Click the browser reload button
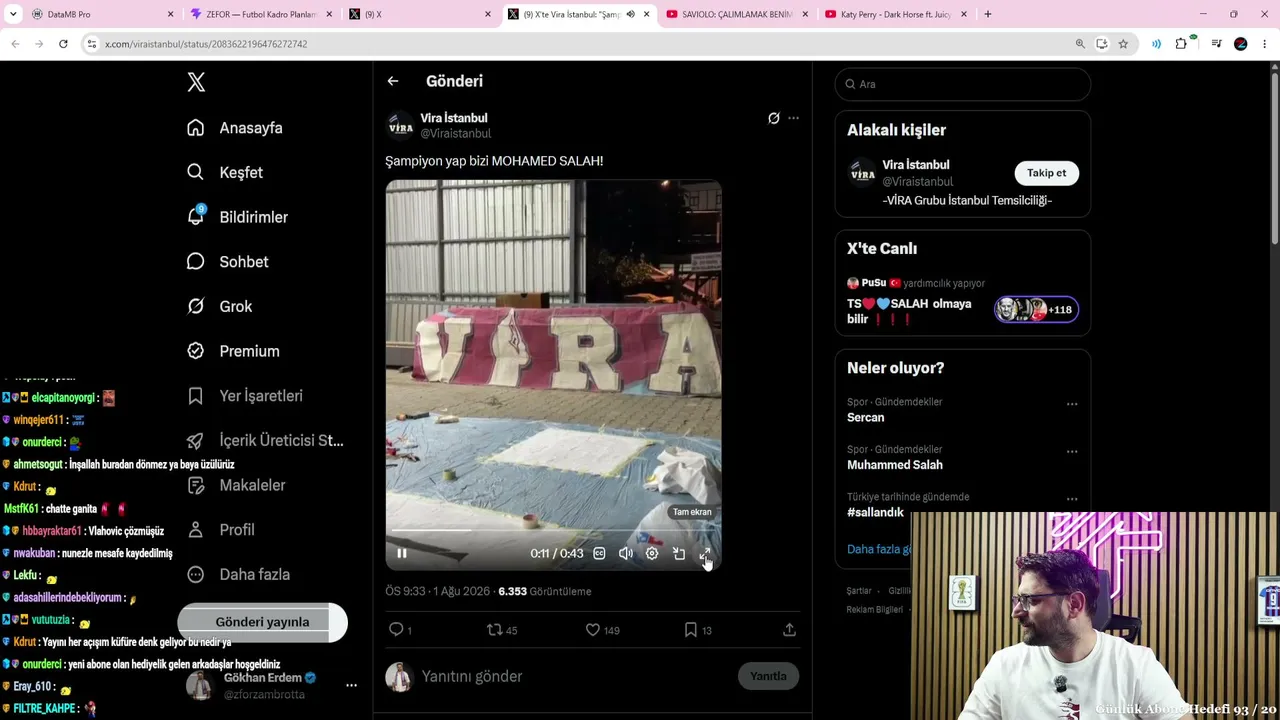The width and height of the screenshot is (1280, 720). (x=63, y=44)
